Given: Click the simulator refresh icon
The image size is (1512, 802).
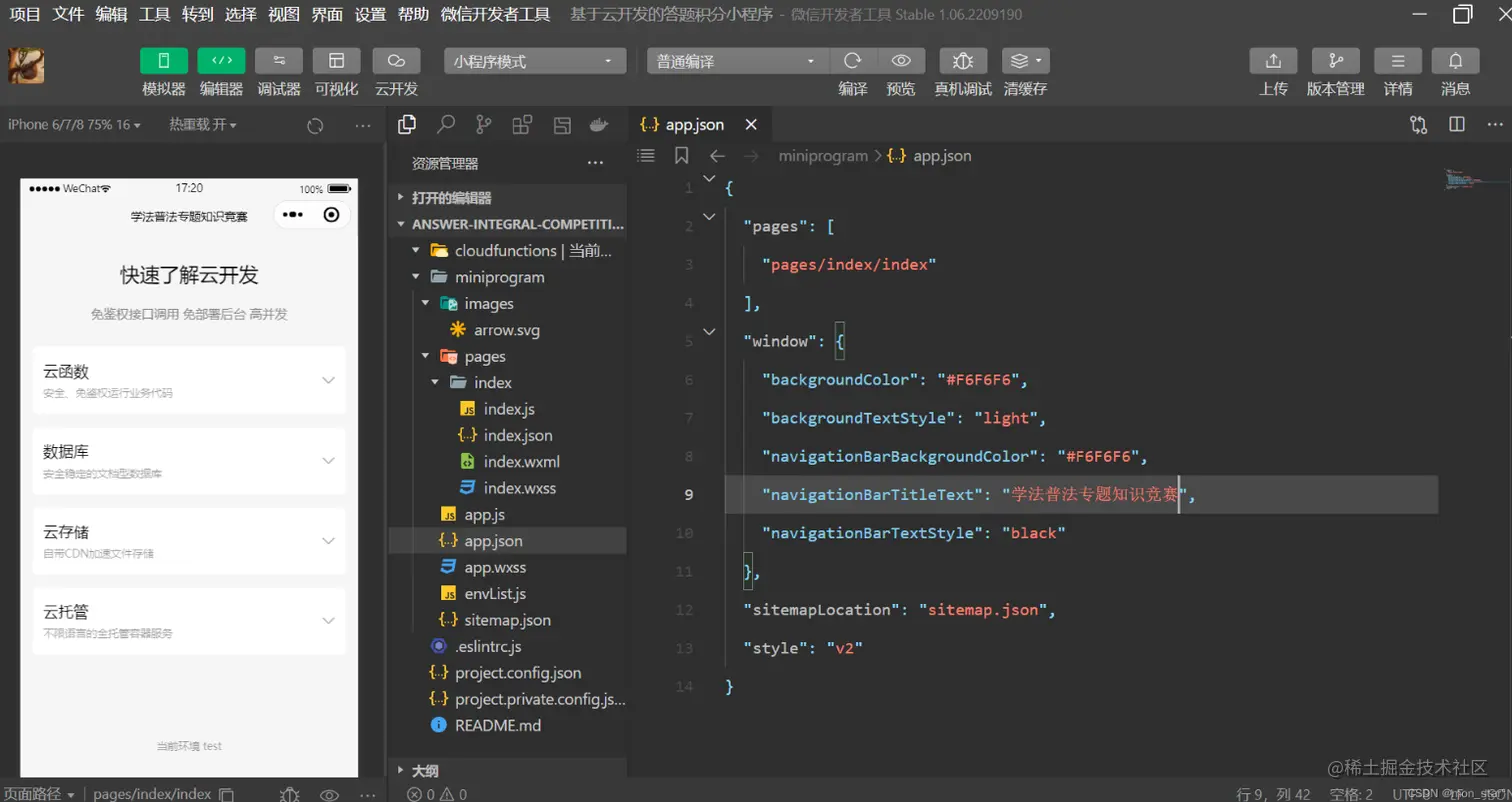Looking at the screenshot, I should (315, 126).
